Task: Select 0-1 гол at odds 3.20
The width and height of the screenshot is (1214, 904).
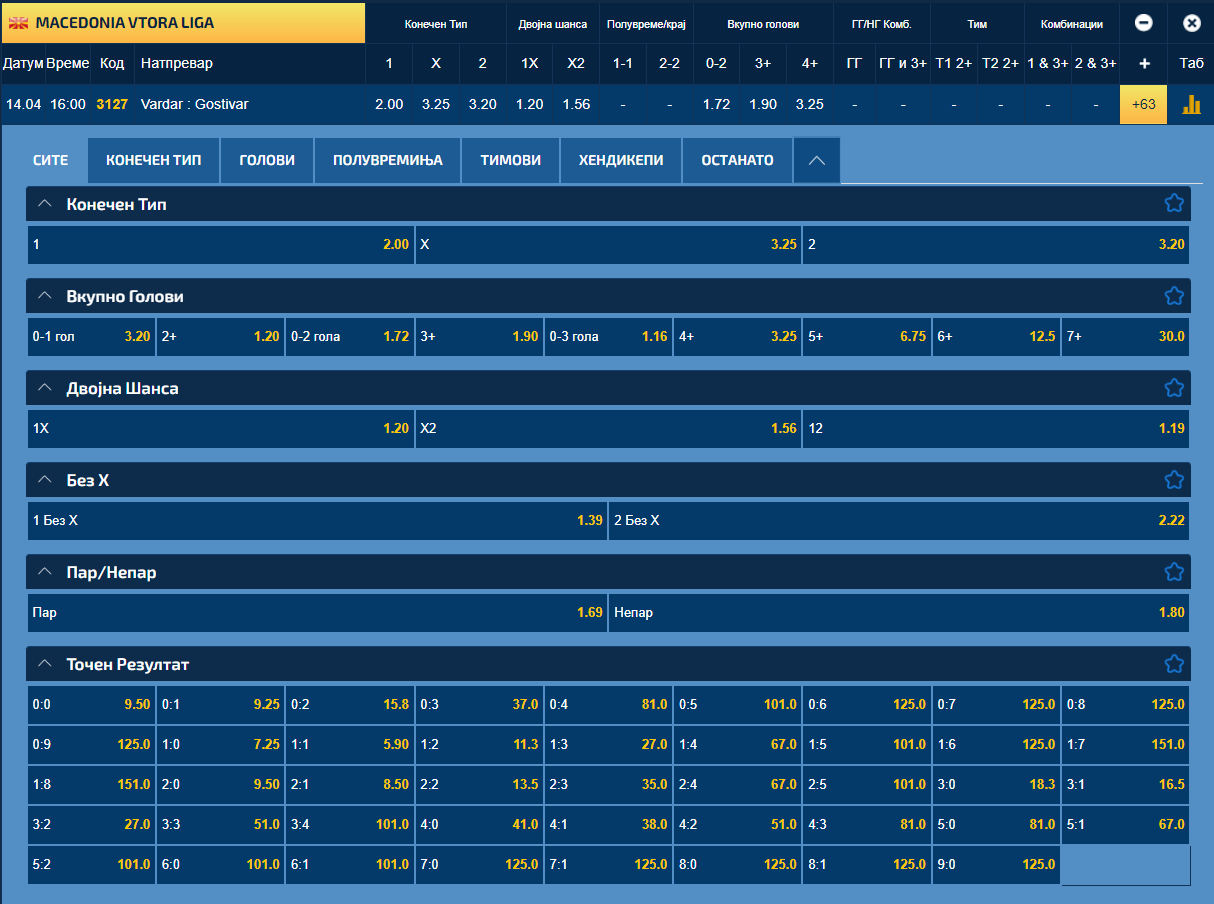Action: coord(91,336)
